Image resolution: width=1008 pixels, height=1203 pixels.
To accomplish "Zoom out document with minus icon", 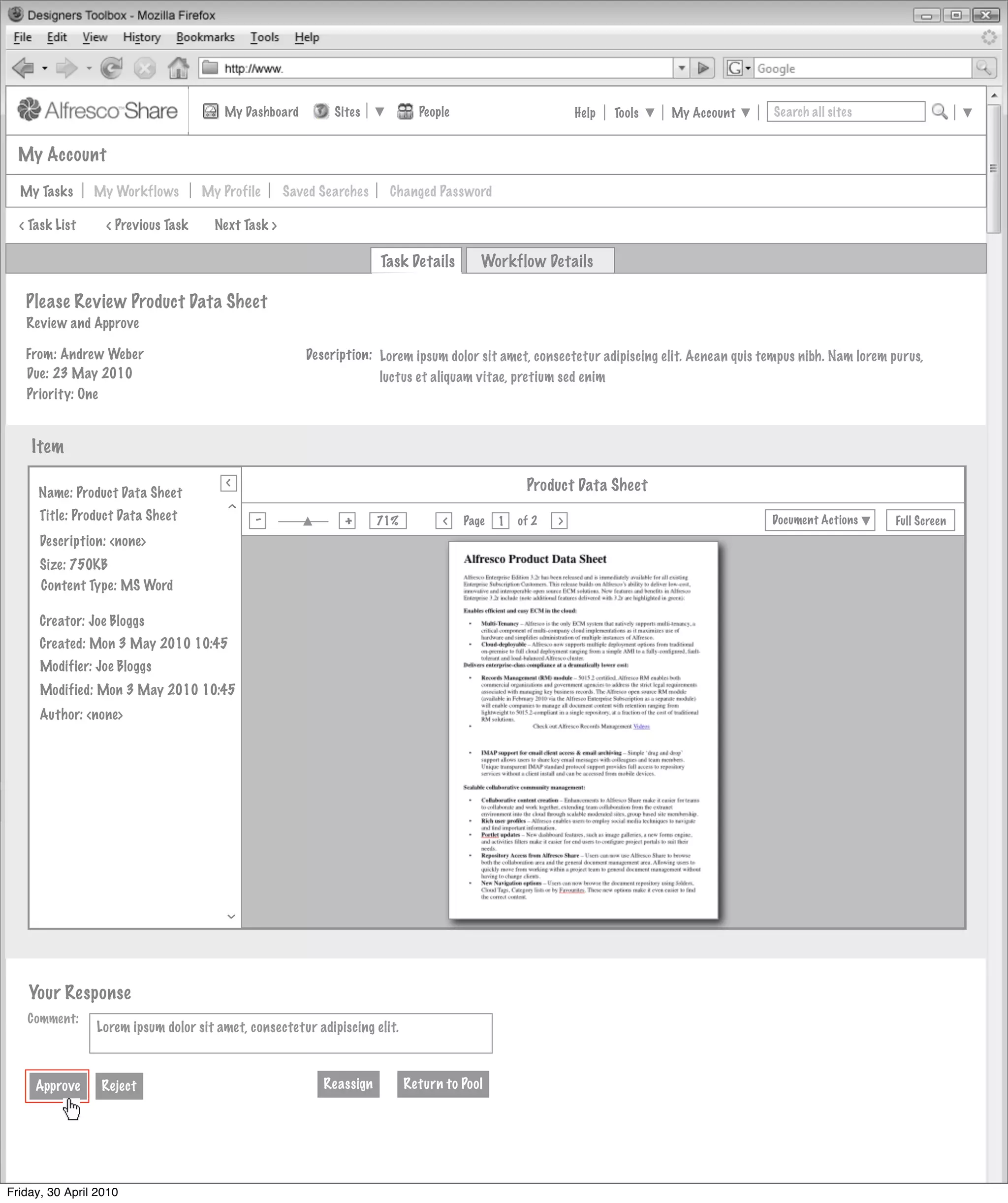I will (257, 520).
